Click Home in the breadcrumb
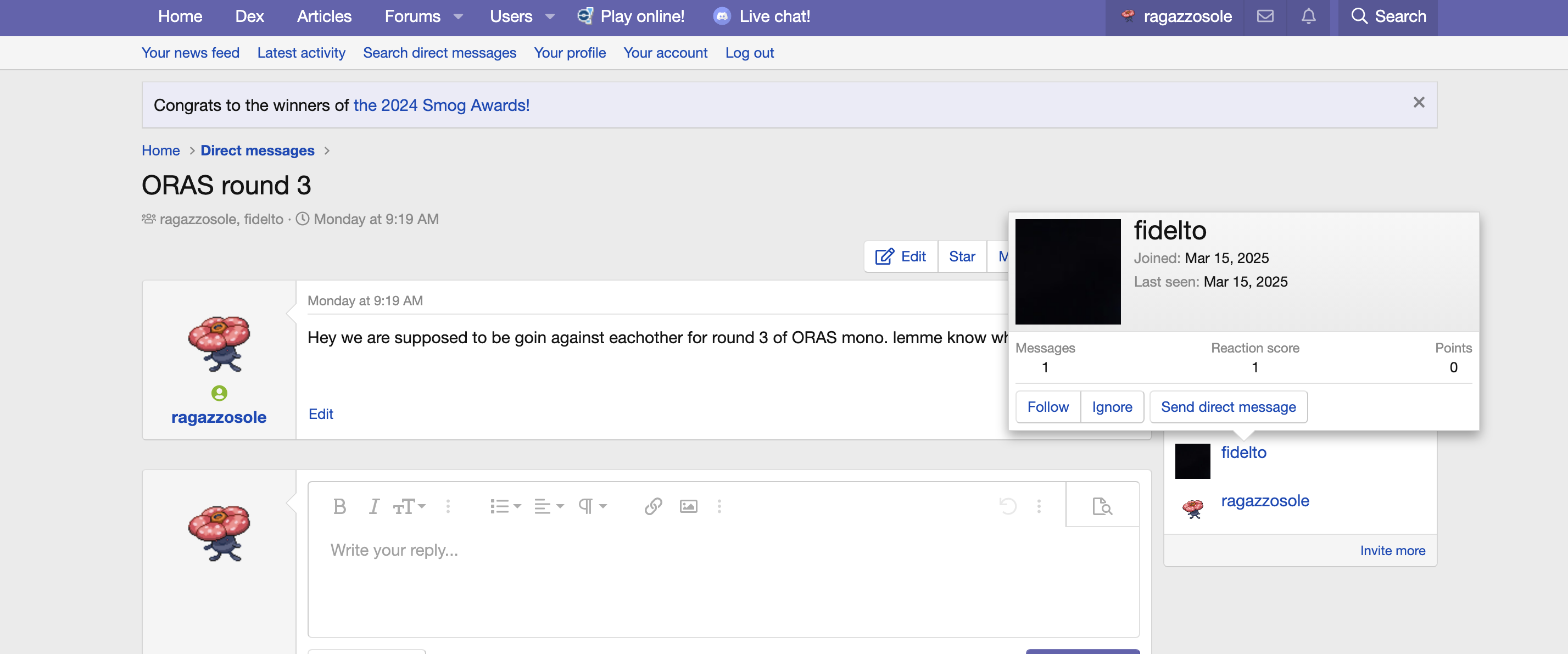The image size is (1568, 654). point(161,150)
